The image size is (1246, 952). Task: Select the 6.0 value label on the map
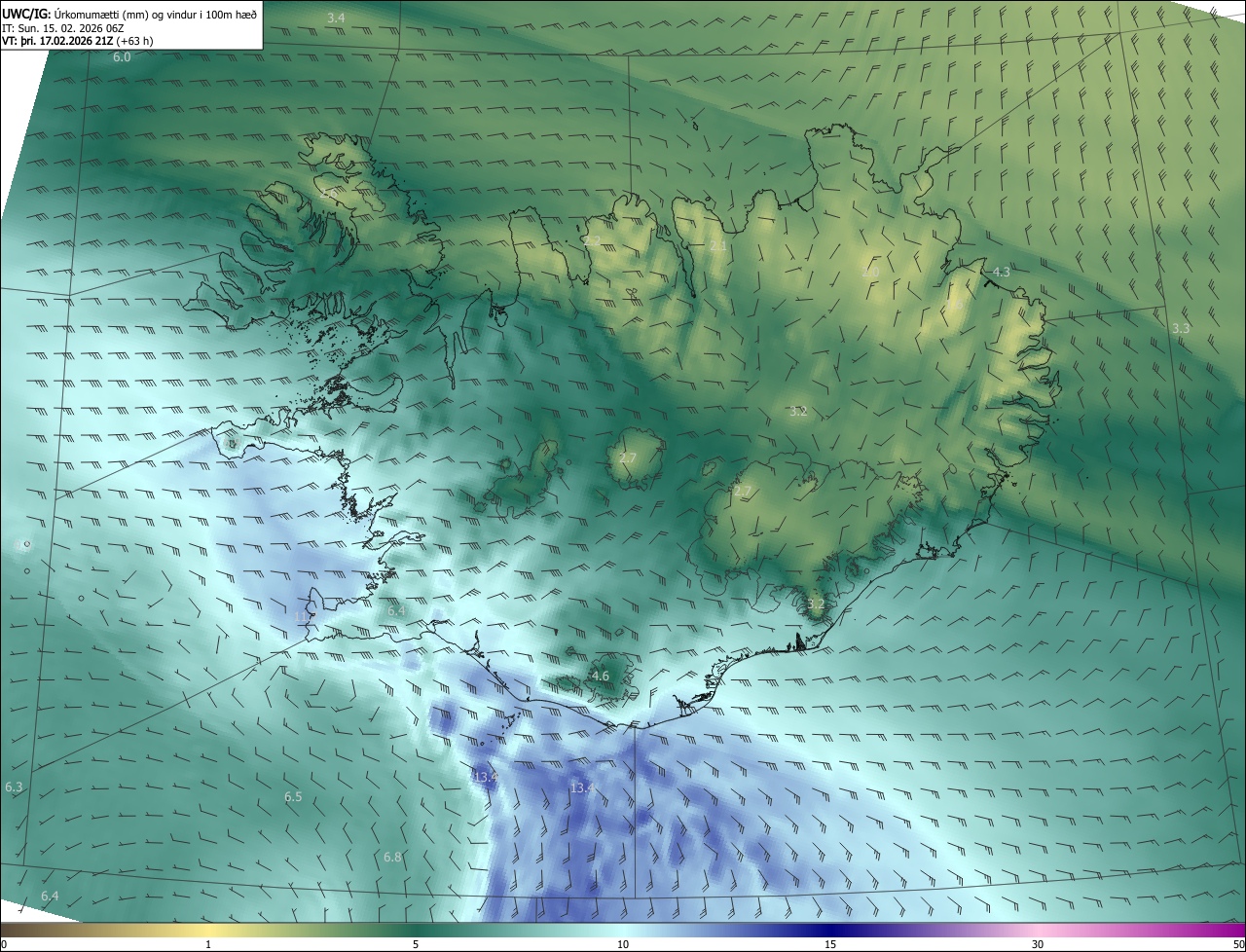tap(122, 57)
